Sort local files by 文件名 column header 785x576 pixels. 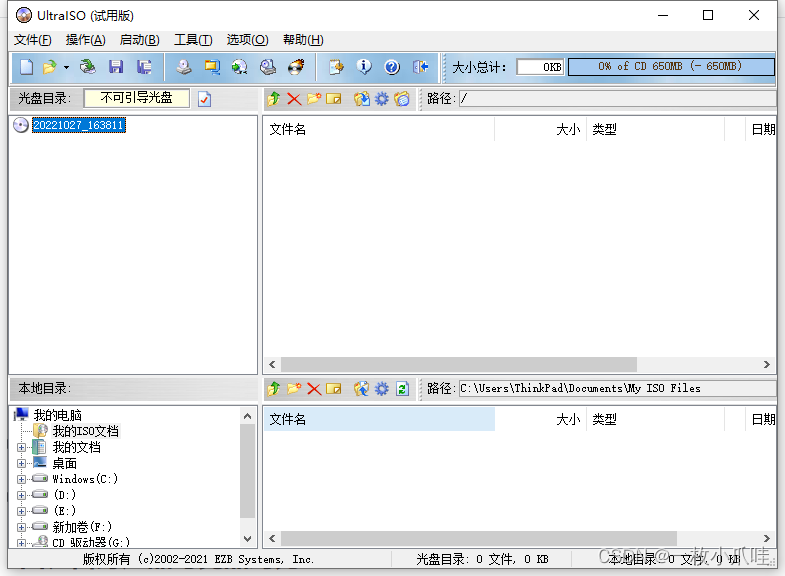pyautogui.click(x=379, y=419)
